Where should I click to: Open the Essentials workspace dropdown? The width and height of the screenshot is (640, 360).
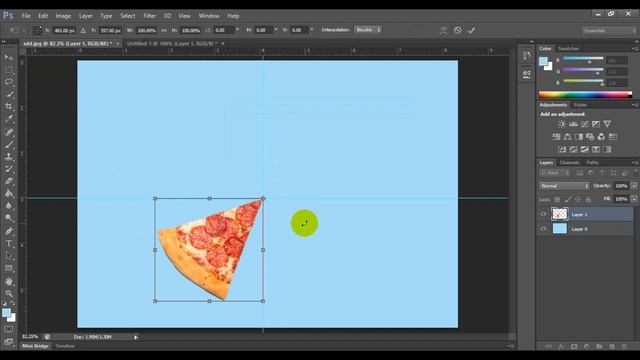click(x=609, y=30)
